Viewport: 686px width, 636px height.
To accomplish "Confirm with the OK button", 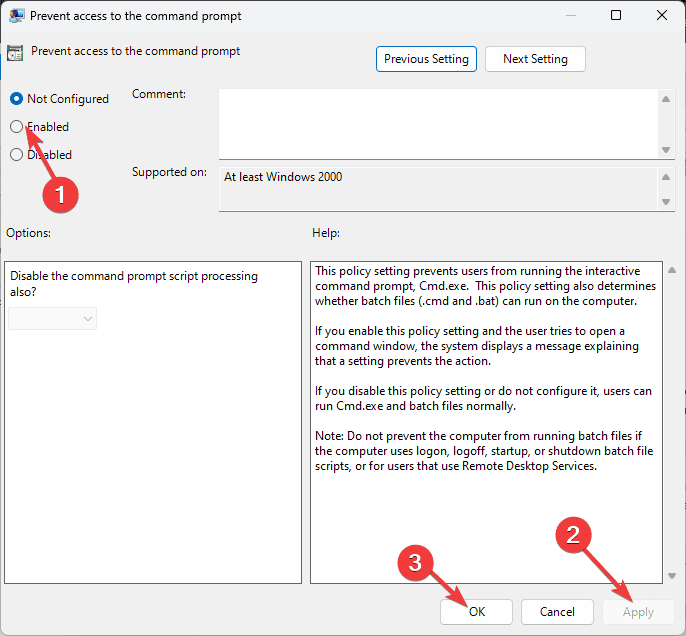I will (476, 612).
